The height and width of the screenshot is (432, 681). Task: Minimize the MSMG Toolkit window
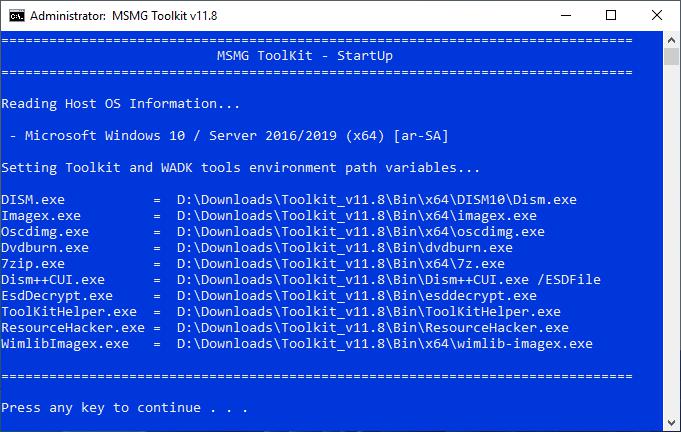pos(565,15)
